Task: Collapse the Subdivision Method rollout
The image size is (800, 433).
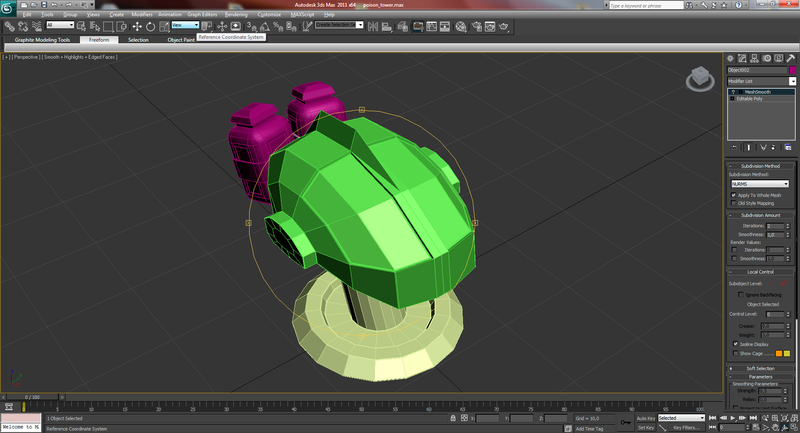Action: tap(760, 166)
